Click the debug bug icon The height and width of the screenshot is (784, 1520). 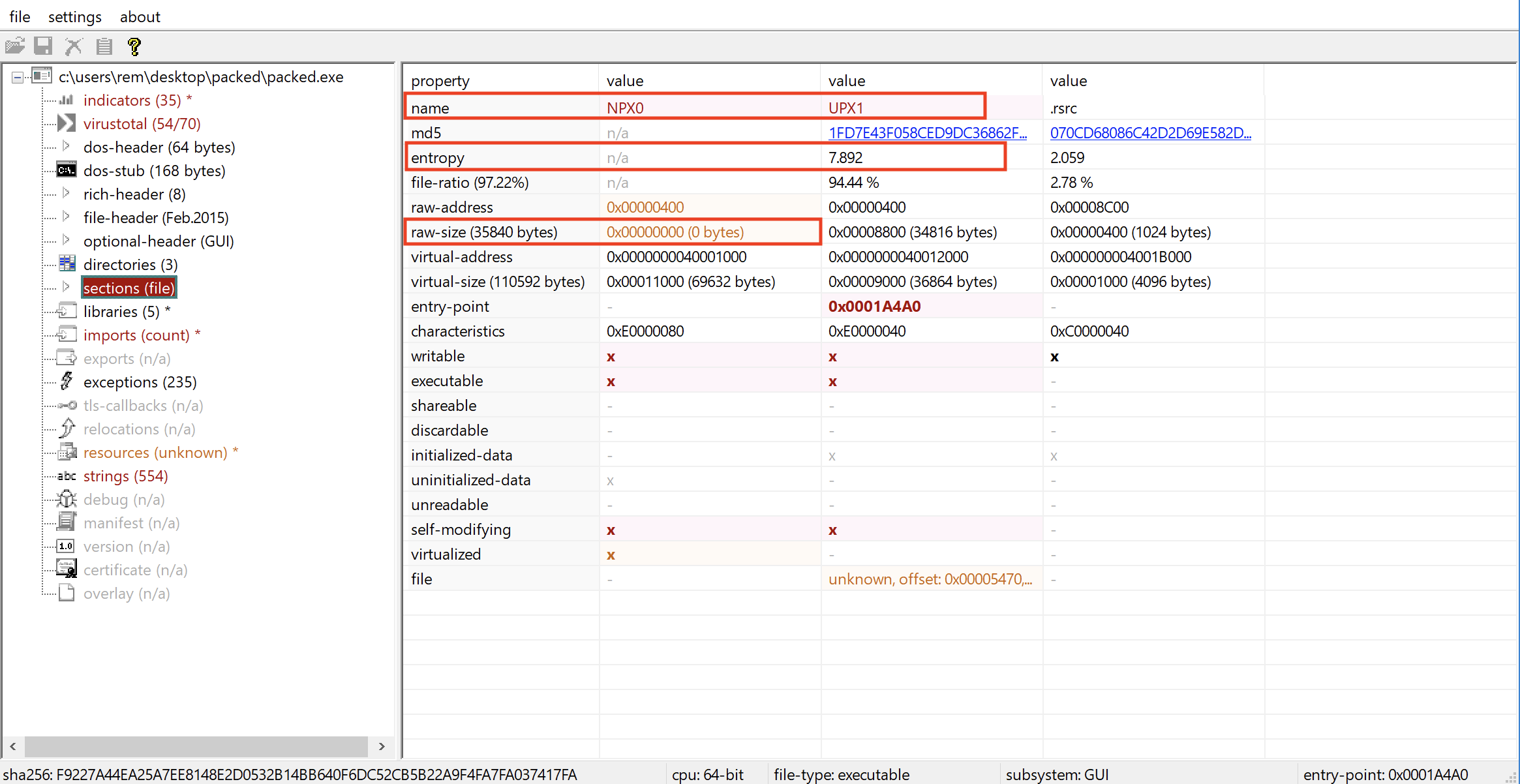coord(67,499)
